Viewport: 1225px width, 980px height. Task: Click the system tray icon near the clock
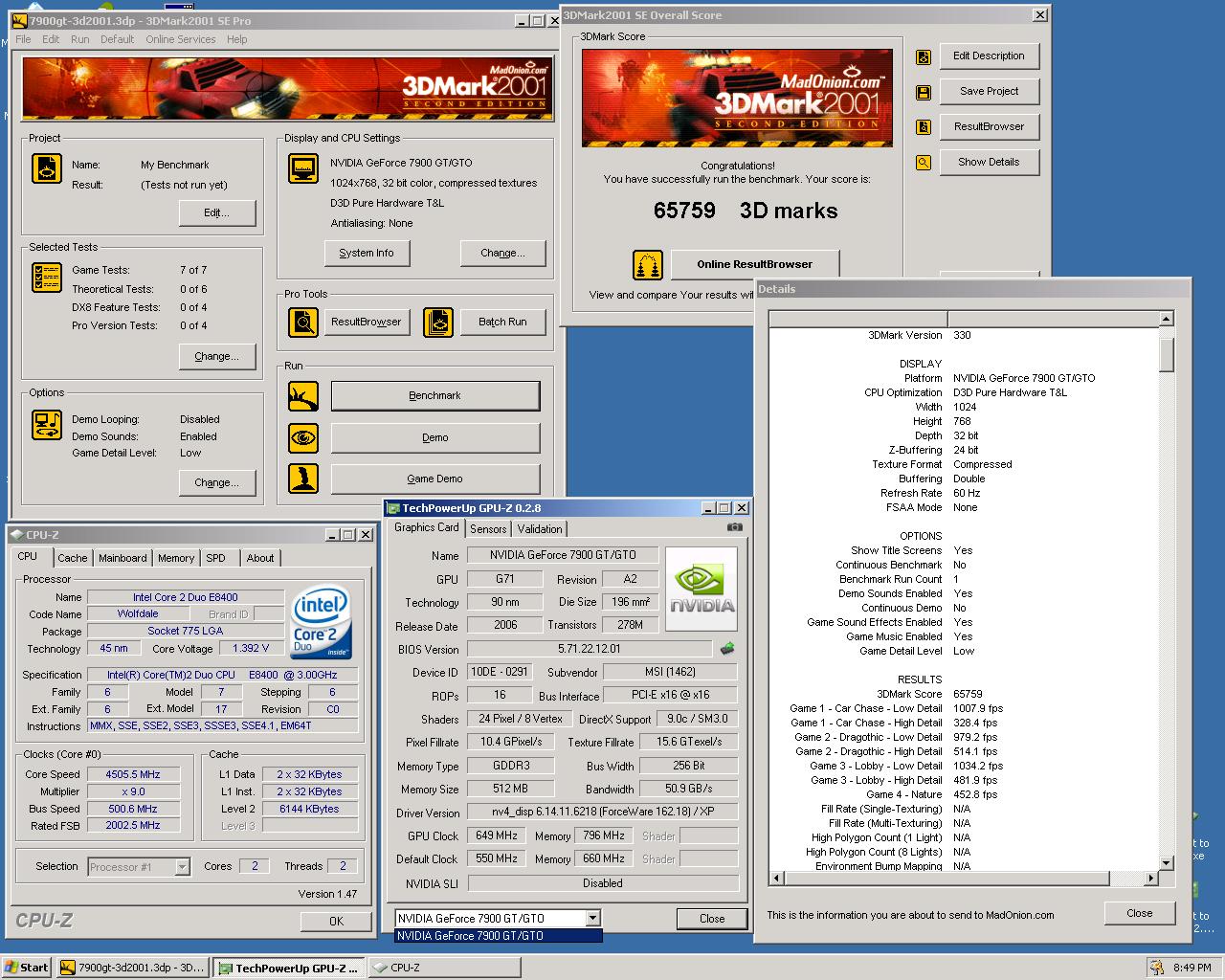[1157, 968]
